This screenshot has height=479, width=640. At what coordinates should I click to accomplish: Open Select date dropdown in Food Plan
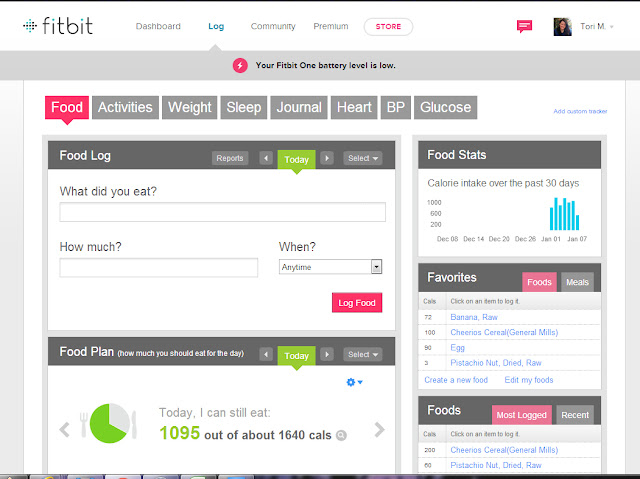(363, 355)
